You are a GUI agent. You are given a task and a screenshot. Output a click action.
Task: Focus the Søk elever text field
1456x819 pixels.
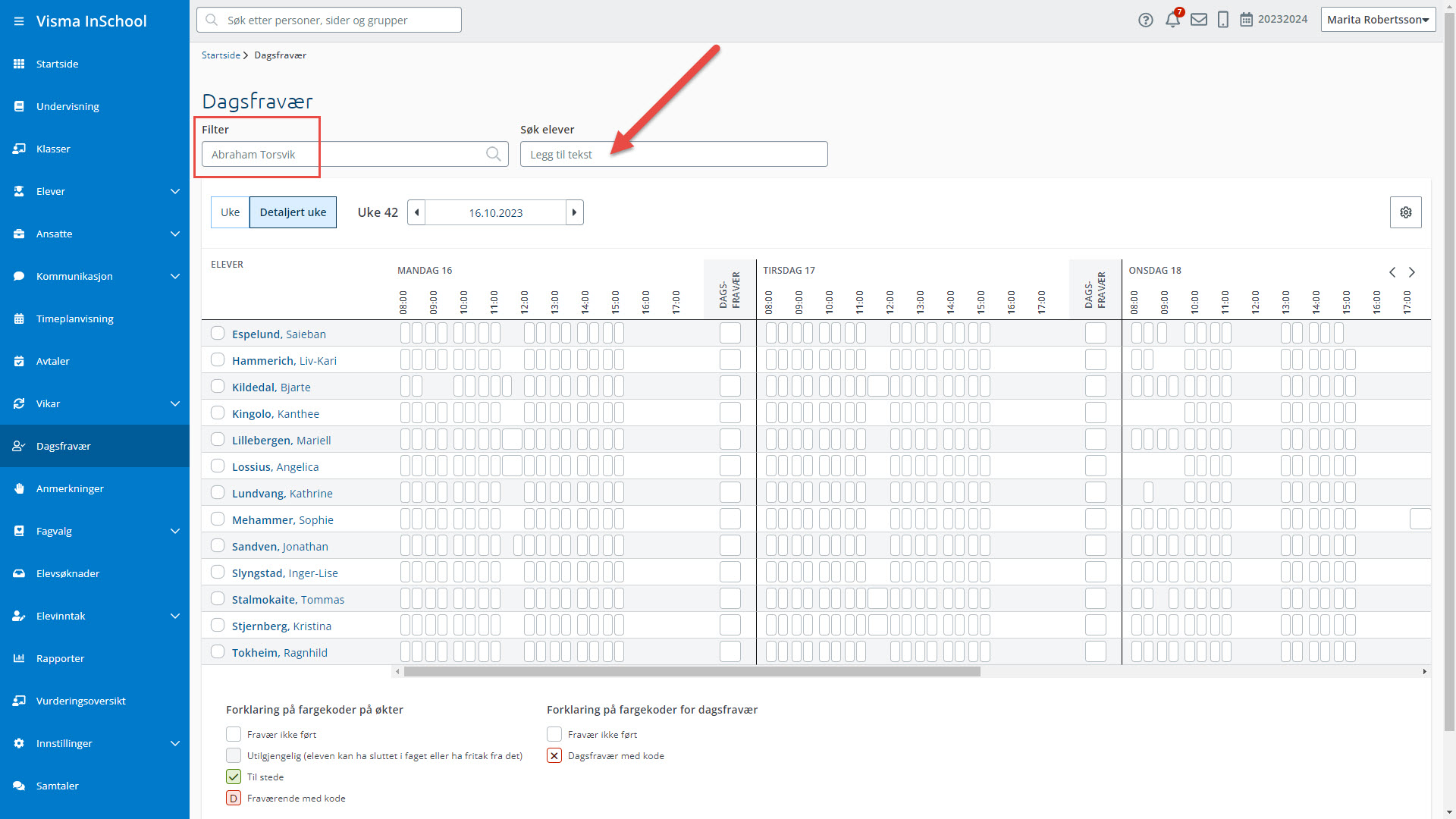click(673, 154)
